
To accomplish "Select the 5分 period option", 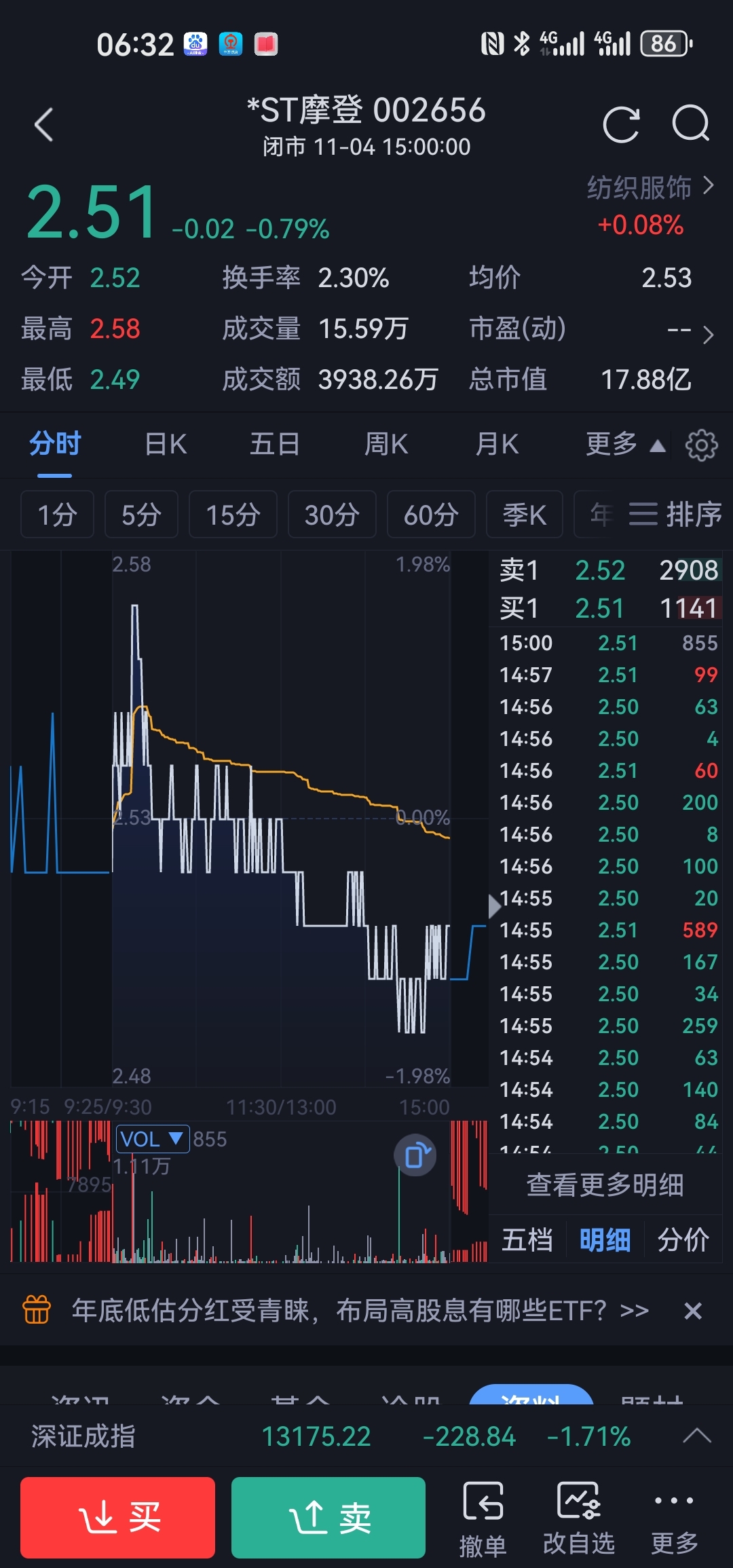I will pyautogui.click(x=141, y=514).
